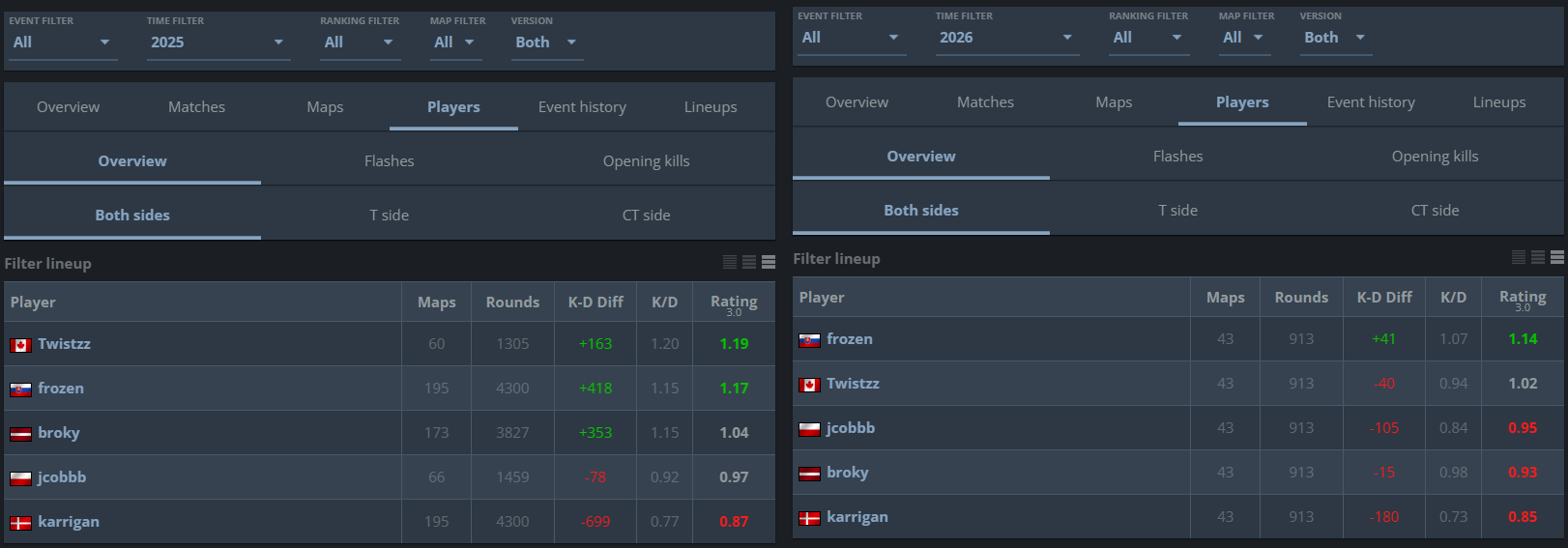This screenshot has height=548, width=1568.
Task: Click karrigan's Danish flag in the 2026 table
Action: [x=809, y=518]
